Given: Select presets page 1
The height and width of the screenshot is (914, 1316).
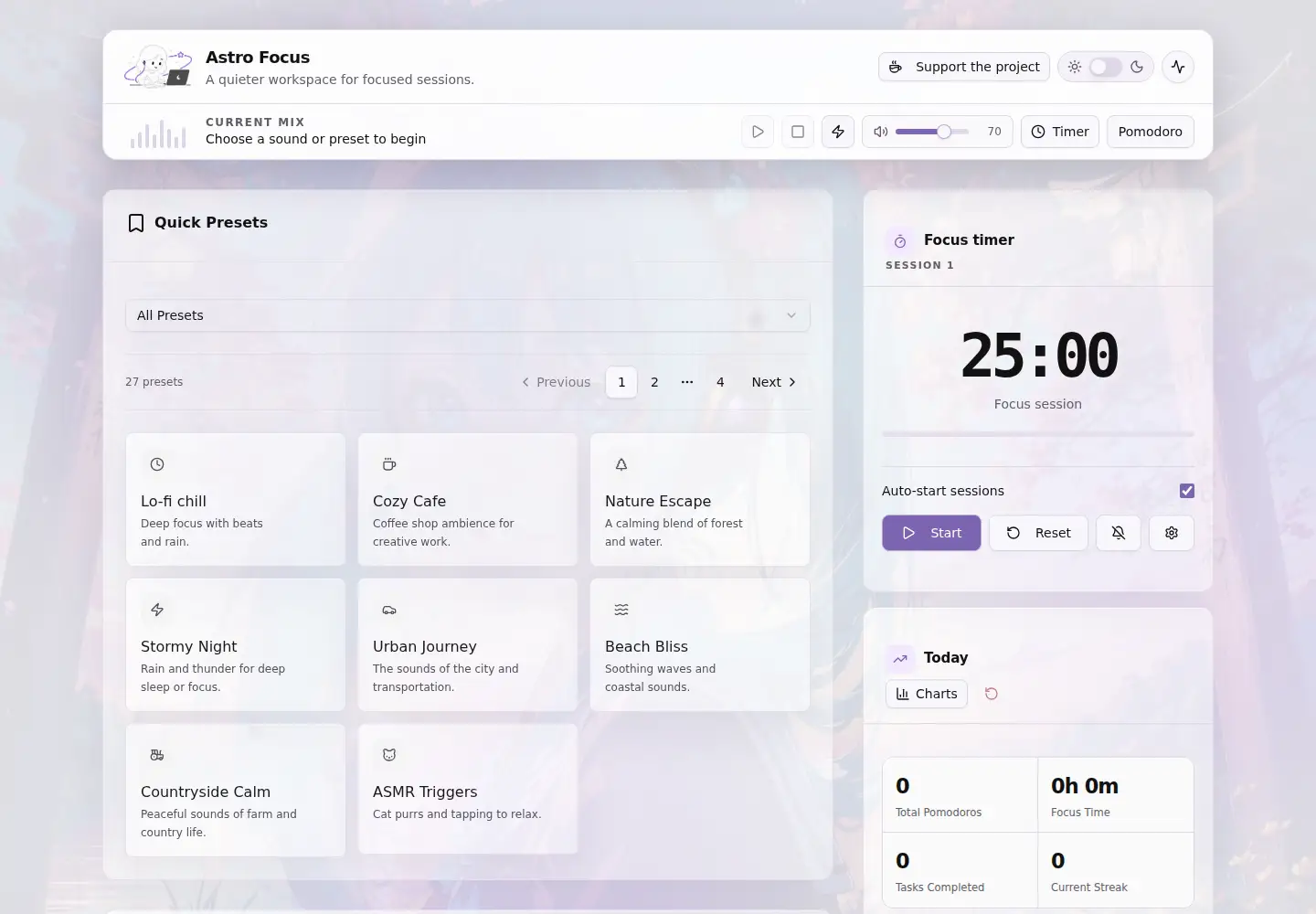Looking at the screenshot, I should click(621, 382).
